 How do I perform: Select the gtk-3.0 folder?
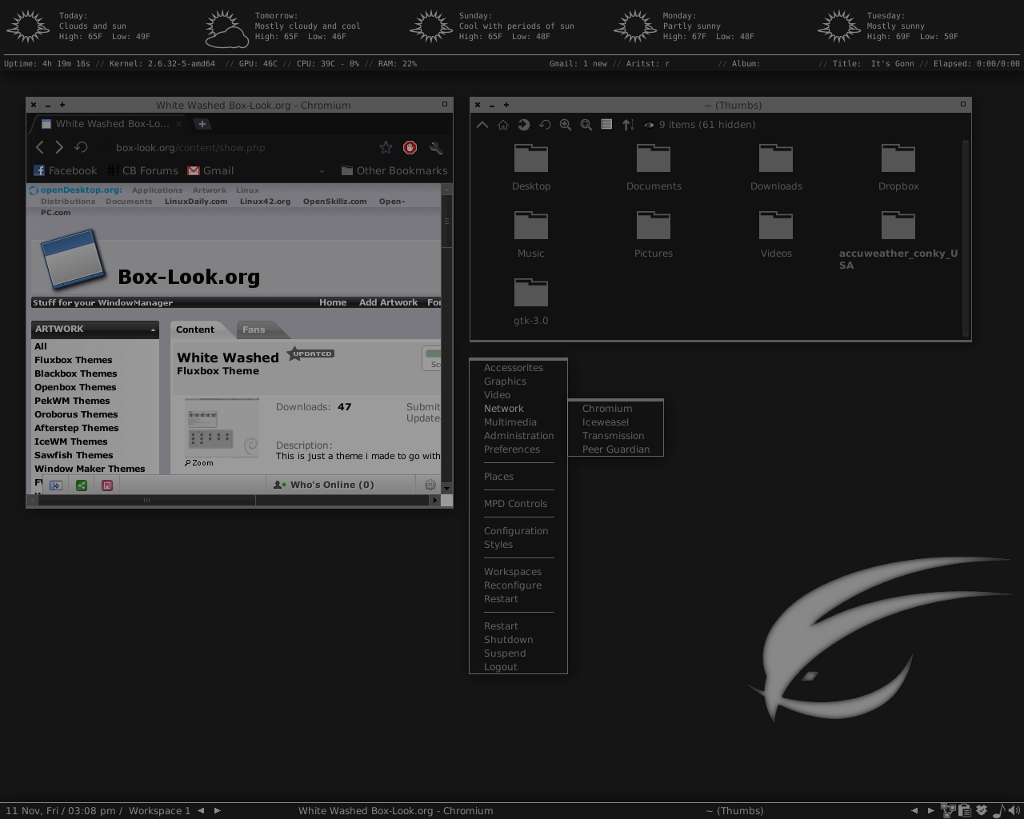click(x=531, y=302)
